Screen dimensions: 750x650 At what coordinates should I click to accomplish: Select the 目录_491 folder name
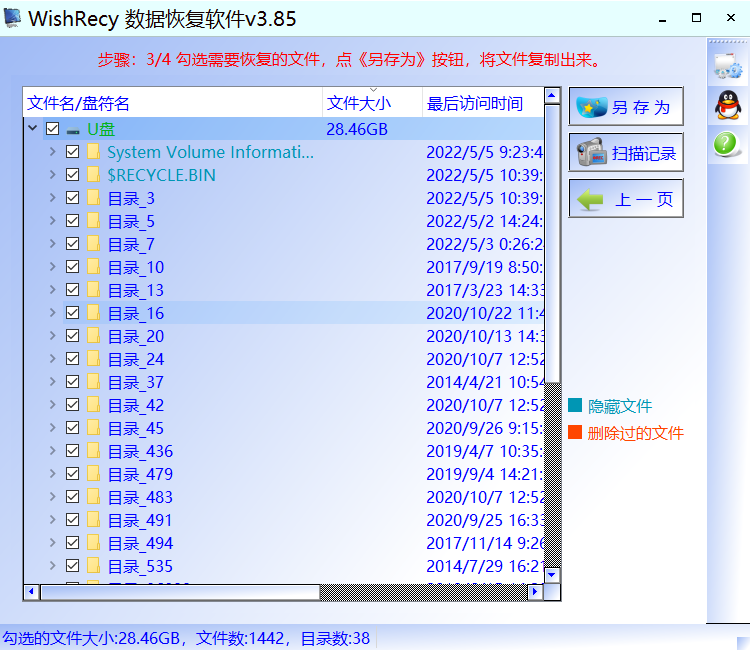pos(140,520)
